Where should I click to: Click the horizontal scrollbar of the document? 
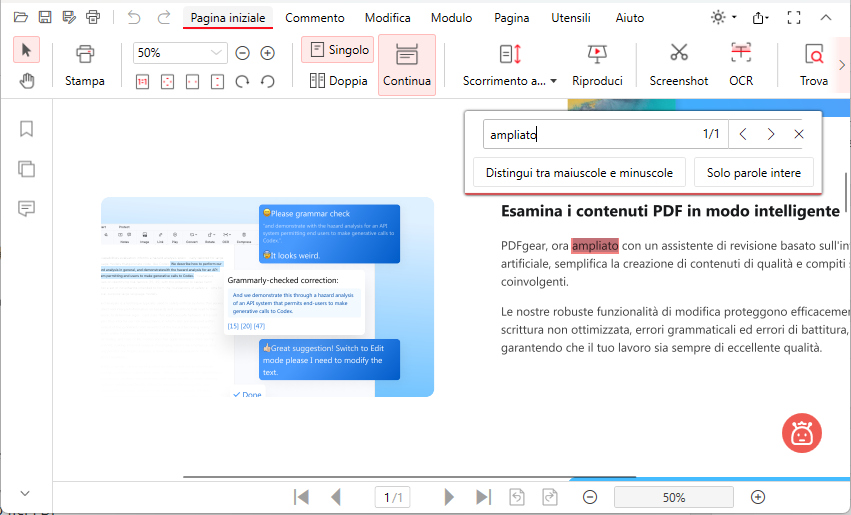pyautogui.click(x=409, y=477)
